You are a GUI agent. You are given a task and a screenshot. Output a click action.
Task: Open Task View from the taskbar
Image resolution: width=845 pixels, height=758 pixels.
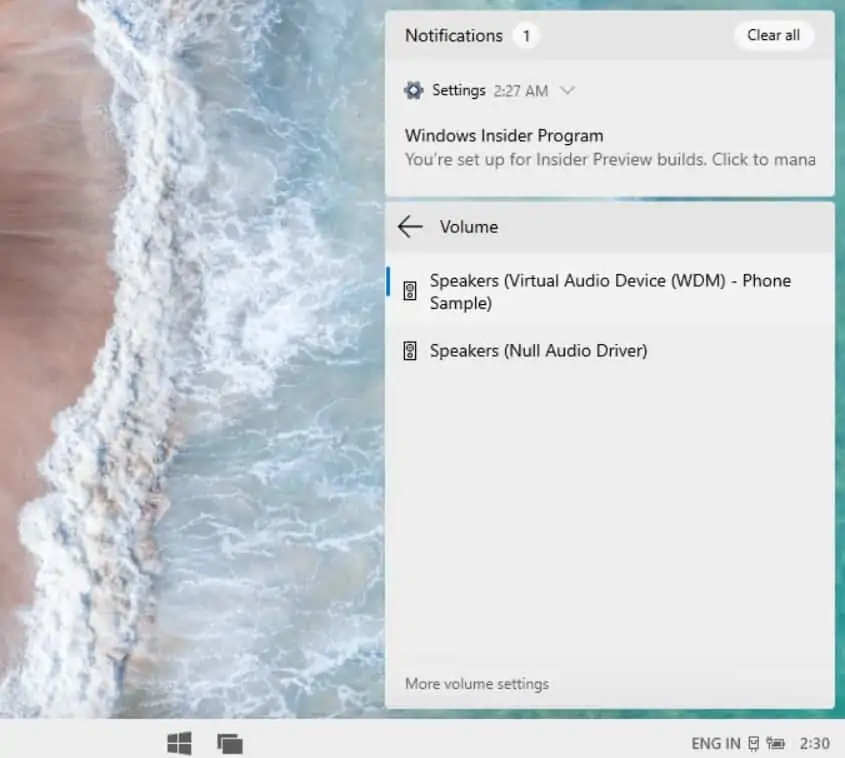click(x=231, y=742)
